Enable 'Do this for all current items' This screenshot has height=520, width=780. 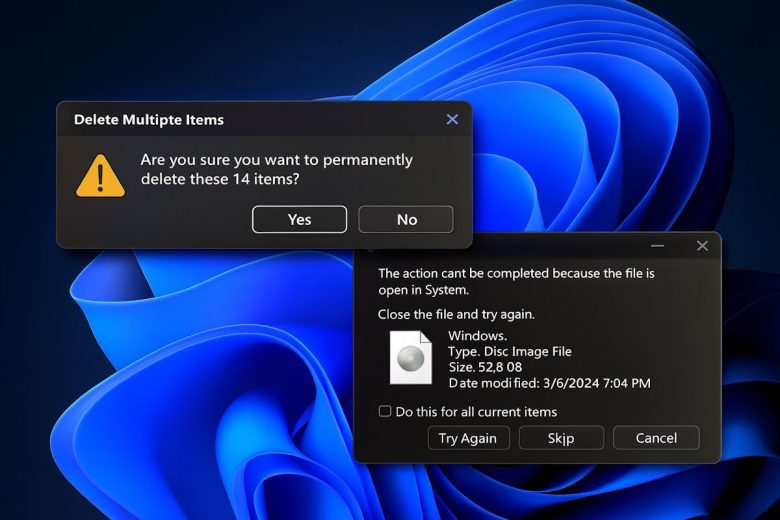[x=385, y=412]
